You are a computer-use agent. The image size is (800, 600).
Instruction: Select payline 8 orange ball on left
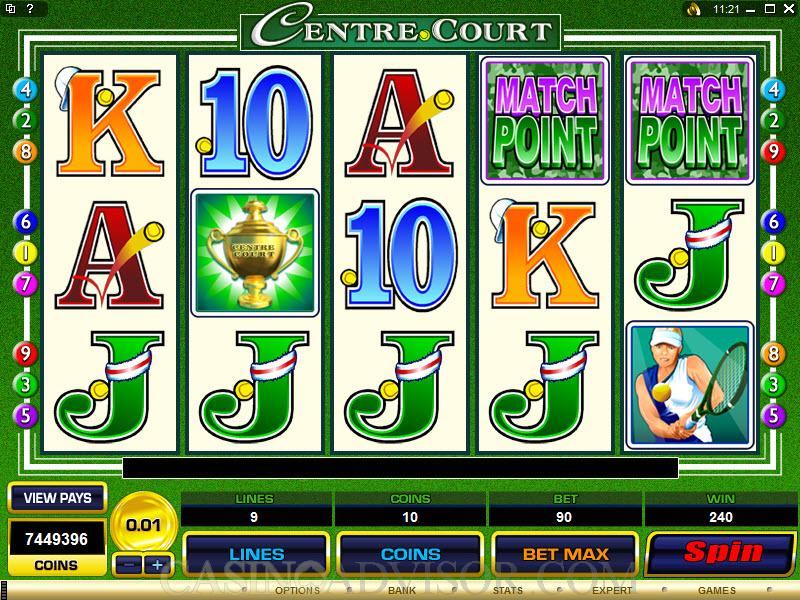coord(25,152)
